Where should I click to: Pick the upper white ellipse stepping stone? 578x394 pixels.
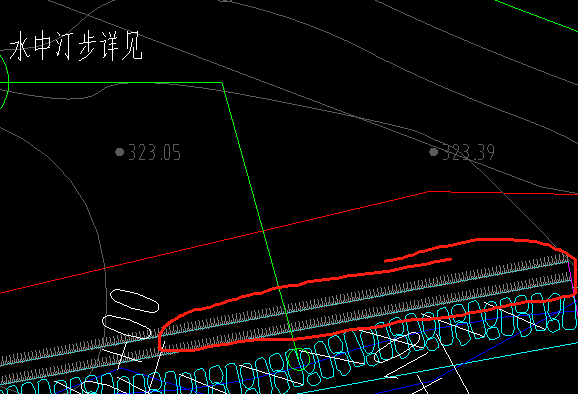(x=135, y=301)
